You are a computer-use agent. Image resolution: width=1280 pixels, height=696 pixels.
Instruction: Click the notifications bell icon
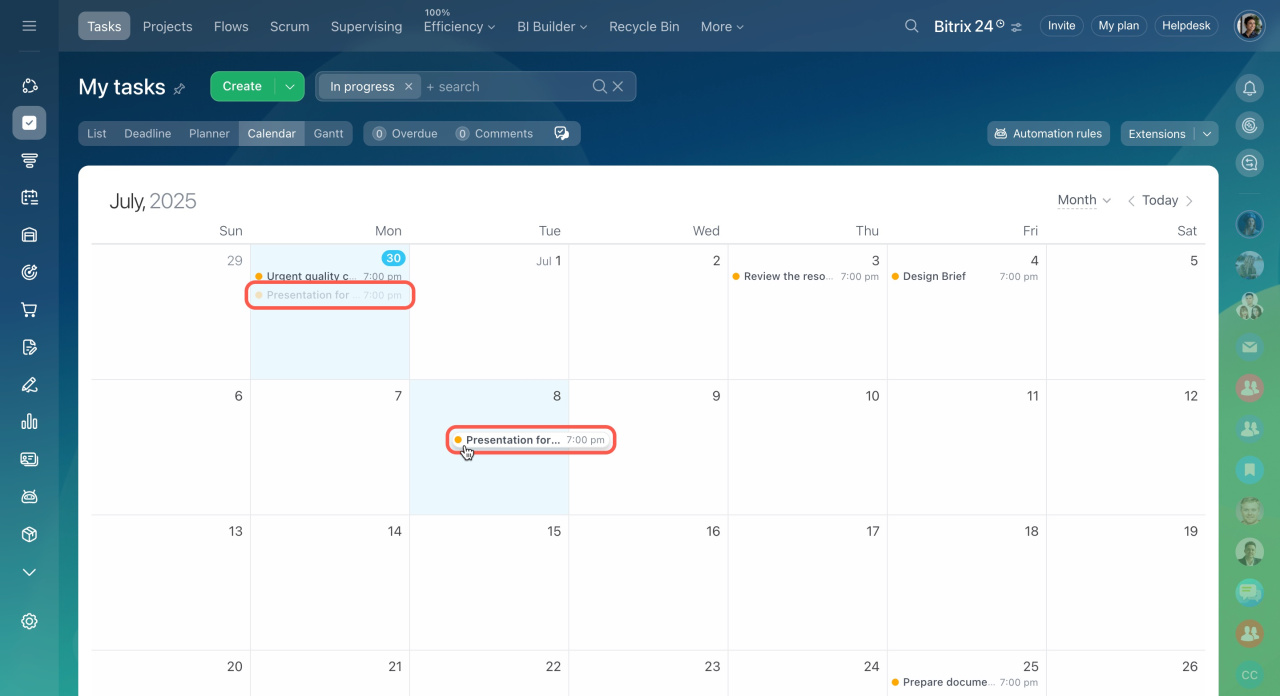(1249, 89)
